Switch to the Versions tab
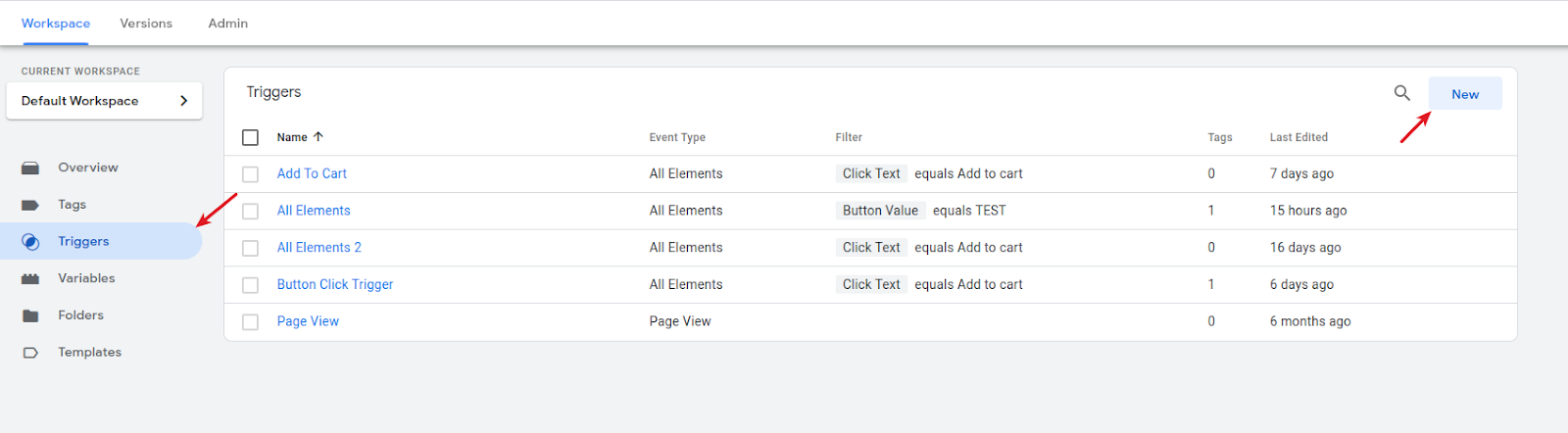Screen dimensions: 1568x433 [x=146, y=24]
